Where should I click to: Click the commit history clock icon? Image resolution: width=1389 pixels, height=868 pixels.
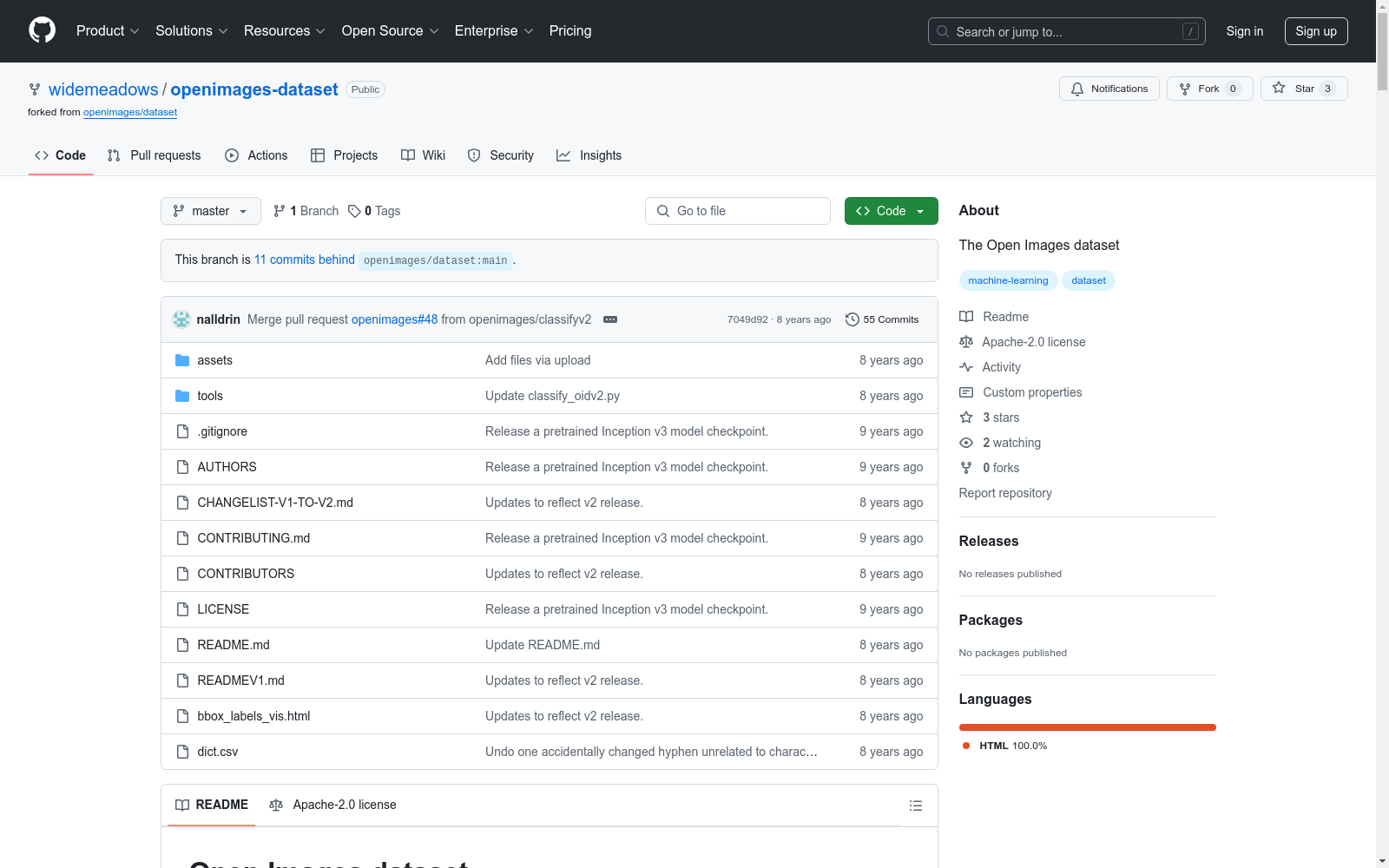pos(852,319)
